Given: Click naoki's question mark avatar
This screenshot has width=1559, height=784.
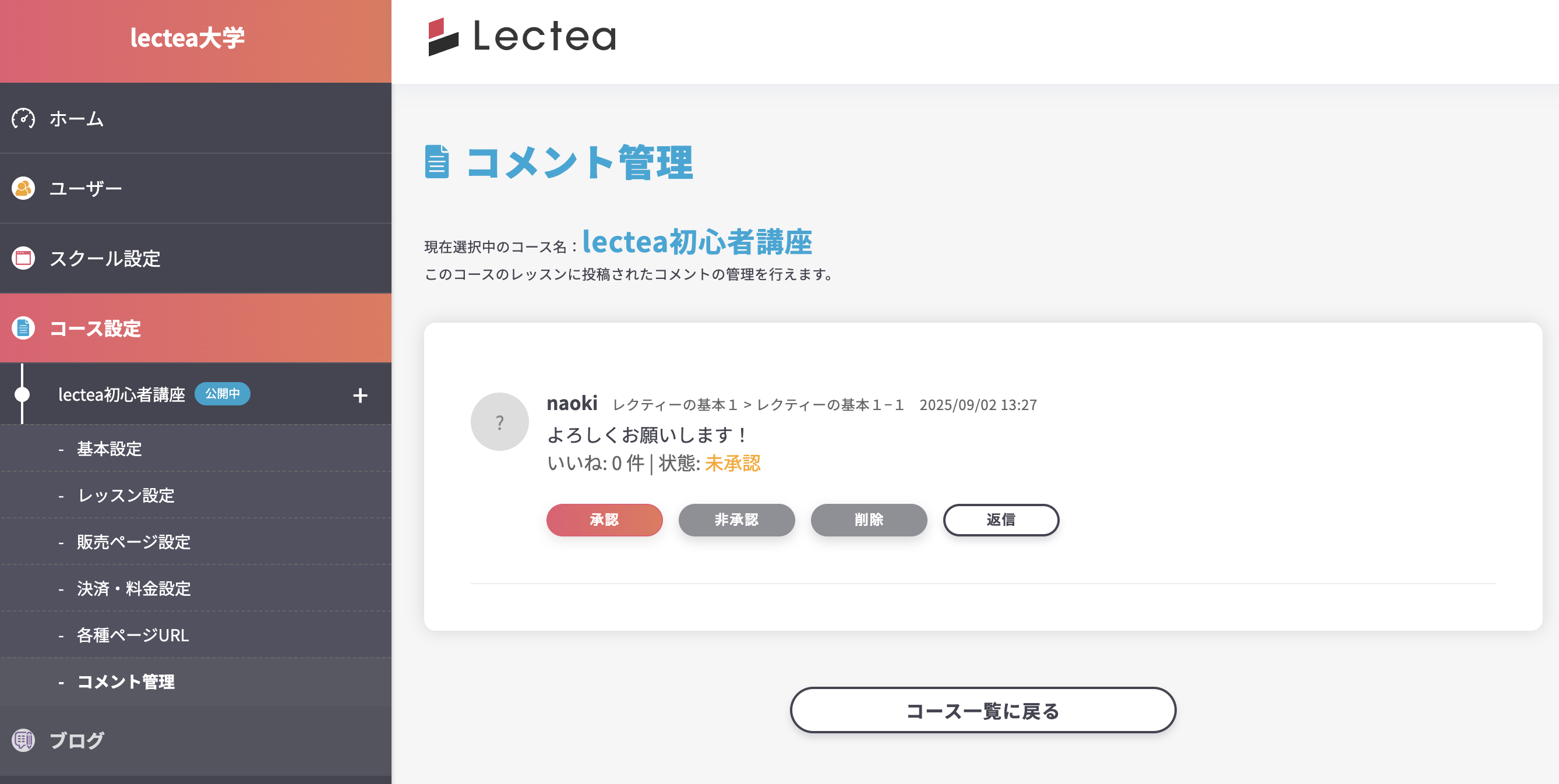Looking at the screenshot, I should click(500, 421).
